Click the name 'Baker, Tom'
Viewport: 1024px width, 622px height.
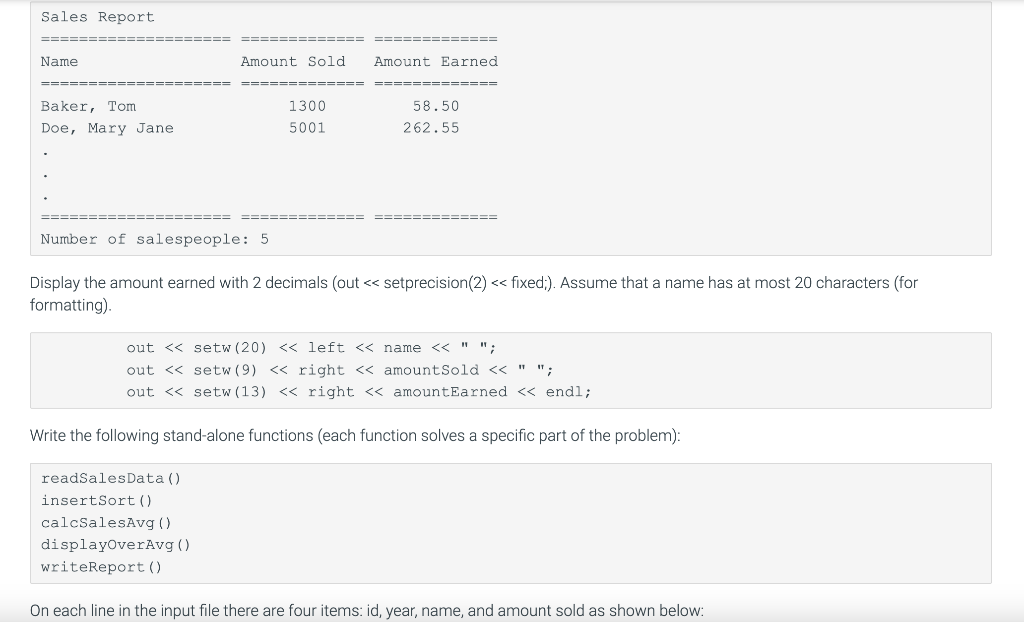pos(88,106)
